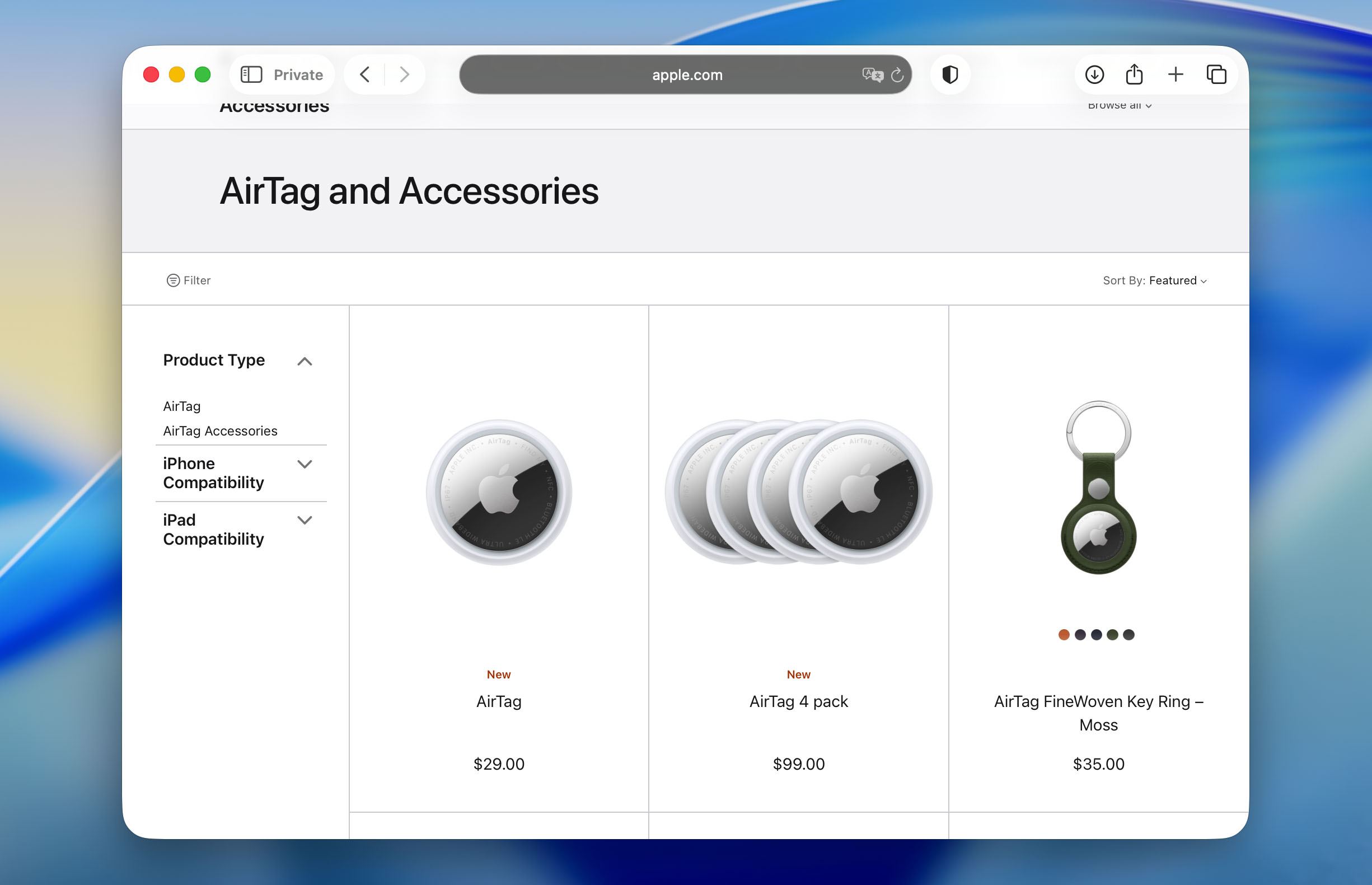Show tab overview using the overlapping squares icon

tap(1216, 74)
